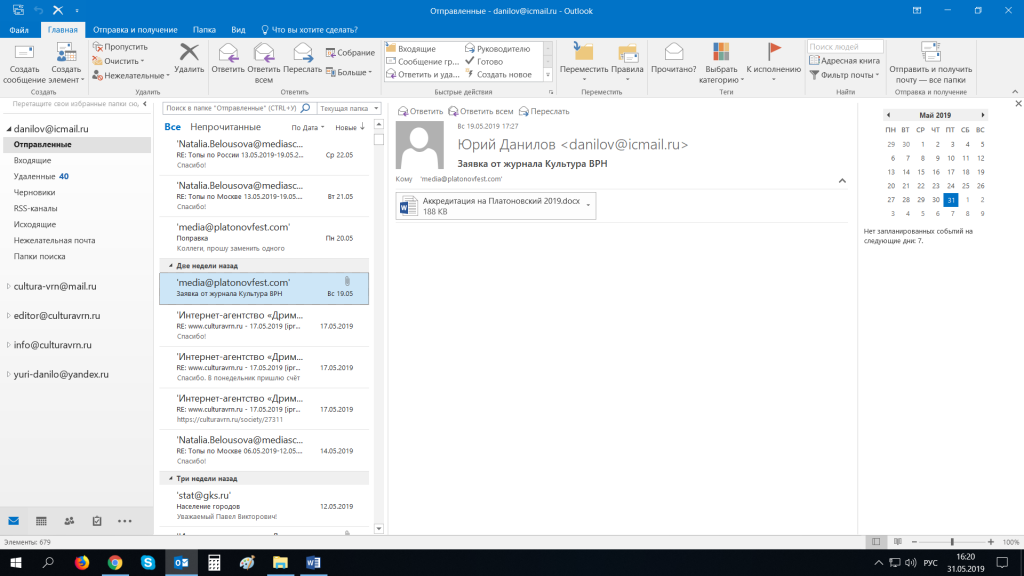Expand the editor@culturavrn.ru account
The width and height of the screenshot is (1024, 576).
(8, 315)
